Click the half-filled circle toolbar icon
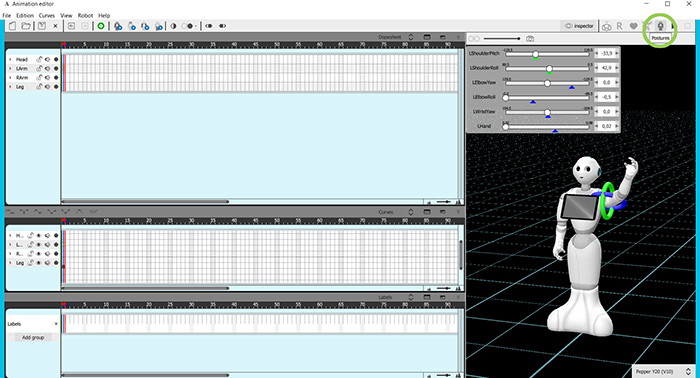This screenshot has width=700, height=378. click(x=173, y=26)
